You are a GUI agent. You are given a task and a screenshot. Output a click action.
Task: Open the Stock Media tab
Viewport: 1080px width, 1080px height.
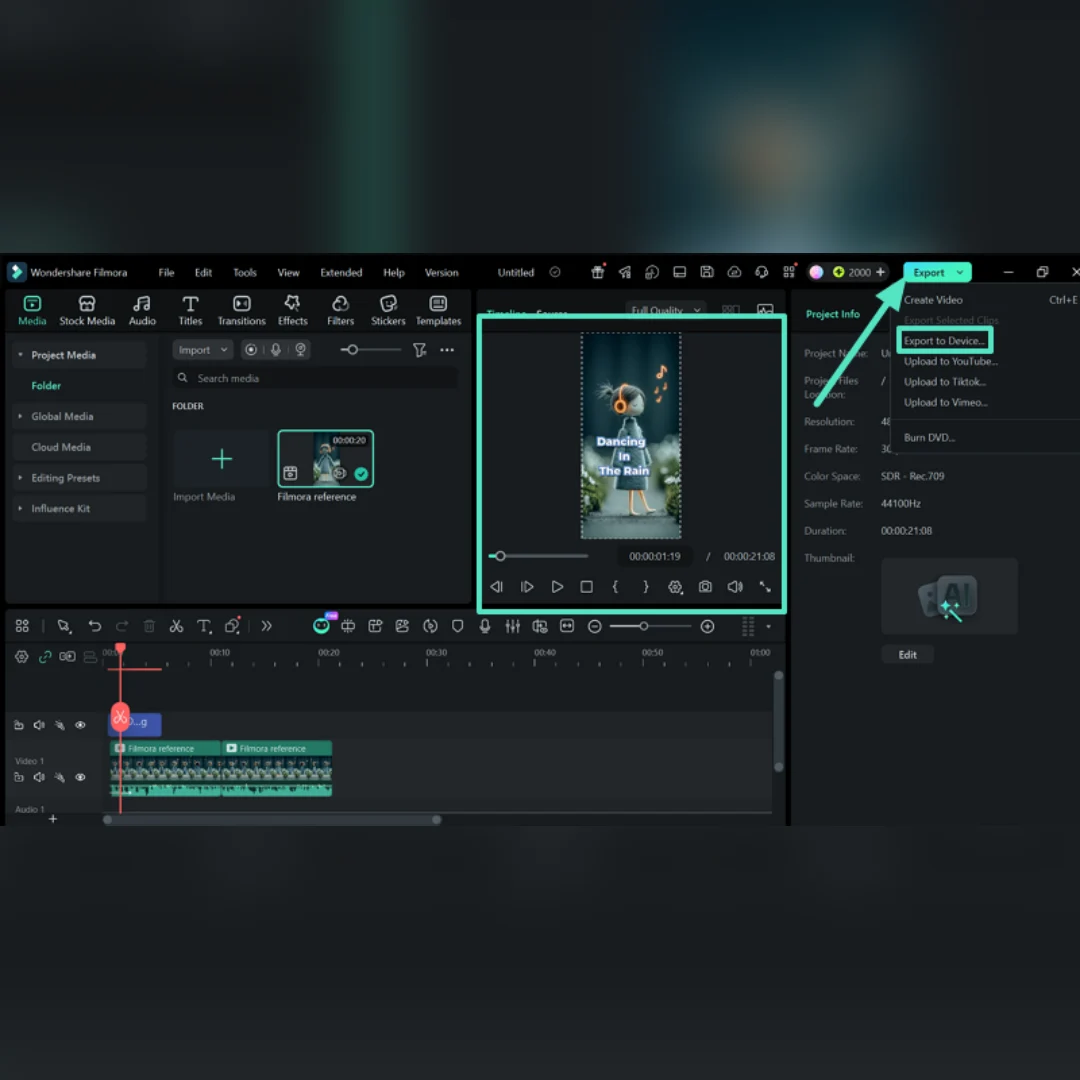pyautogui.click(x=87, y=310)
